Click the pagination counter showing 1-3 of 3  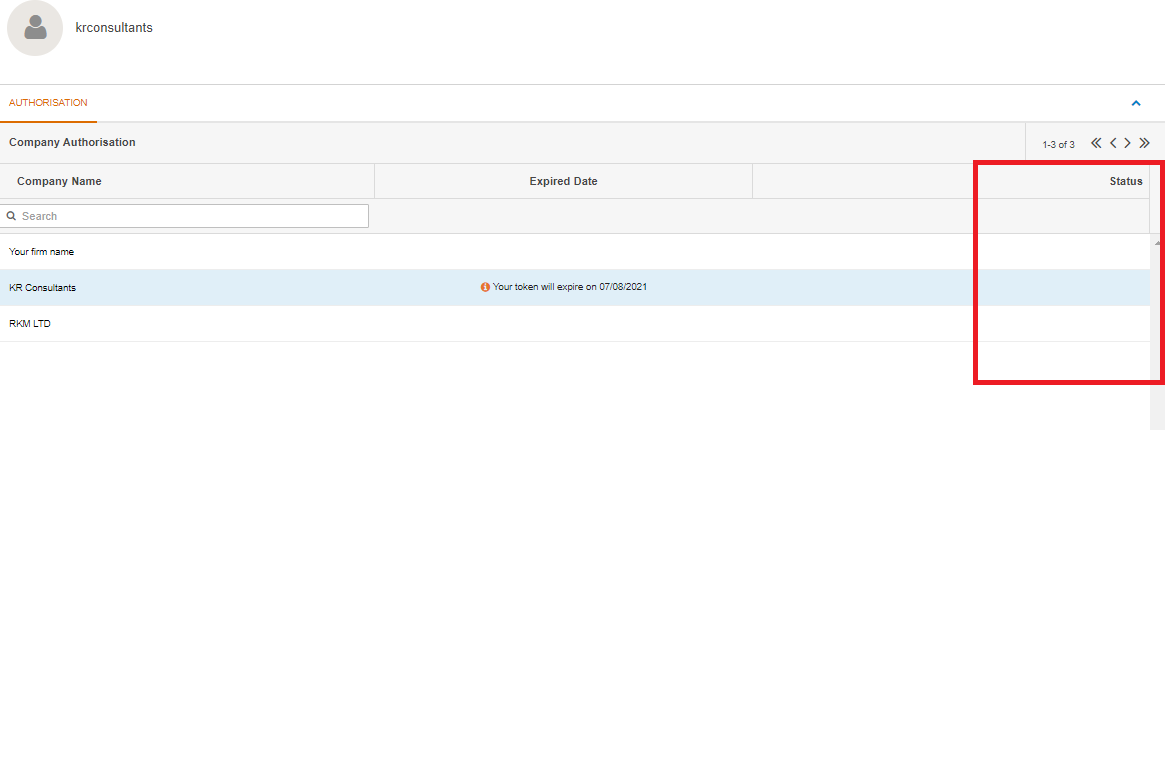tap(1058, 144)
